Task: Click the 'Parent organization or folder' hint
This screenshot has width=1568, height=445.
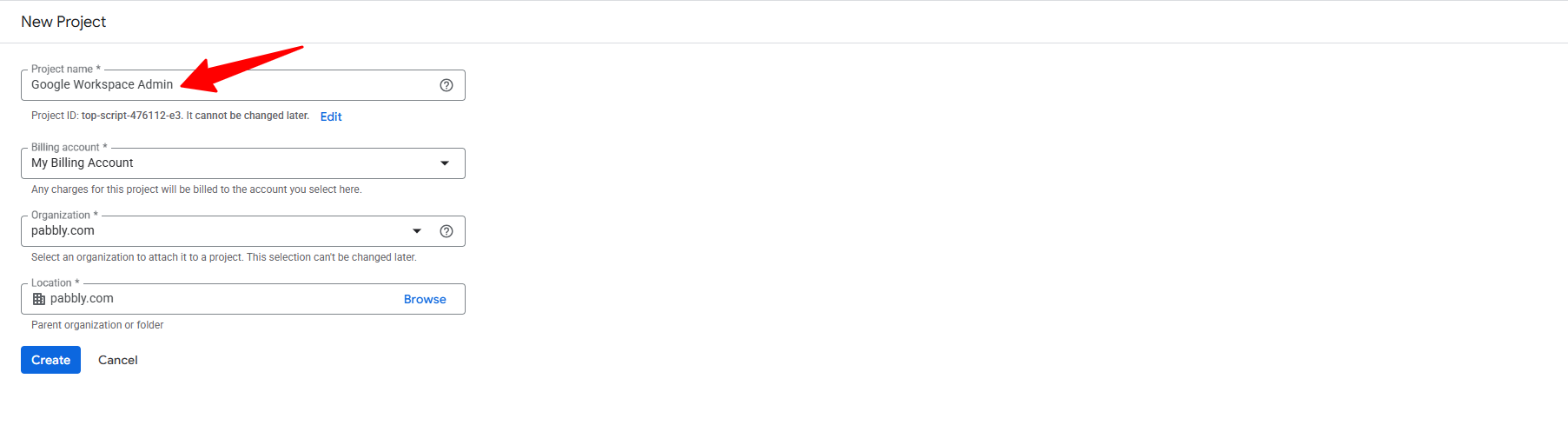Action: [97, 325]
